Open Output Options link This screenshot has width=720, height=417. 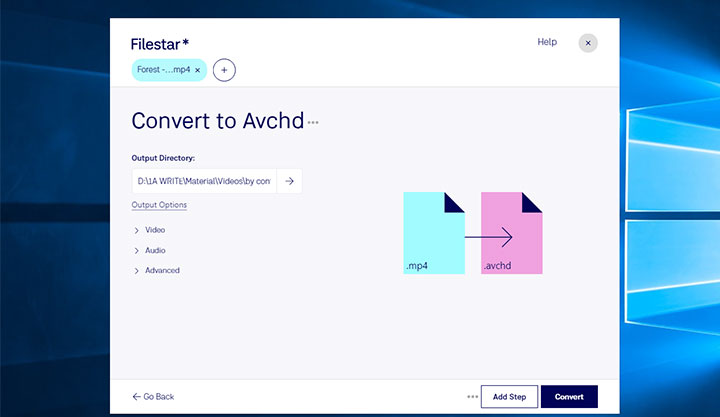tap(159, 205)
